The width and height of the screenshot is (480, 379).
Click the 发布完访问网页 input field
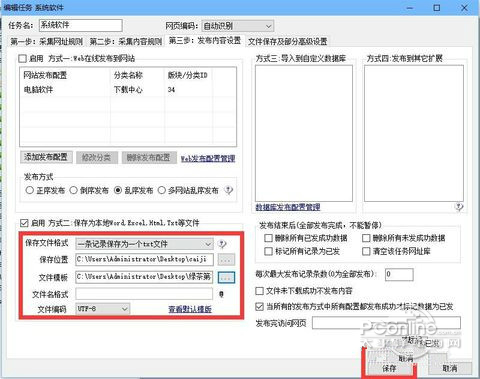(x=386, y=323)
